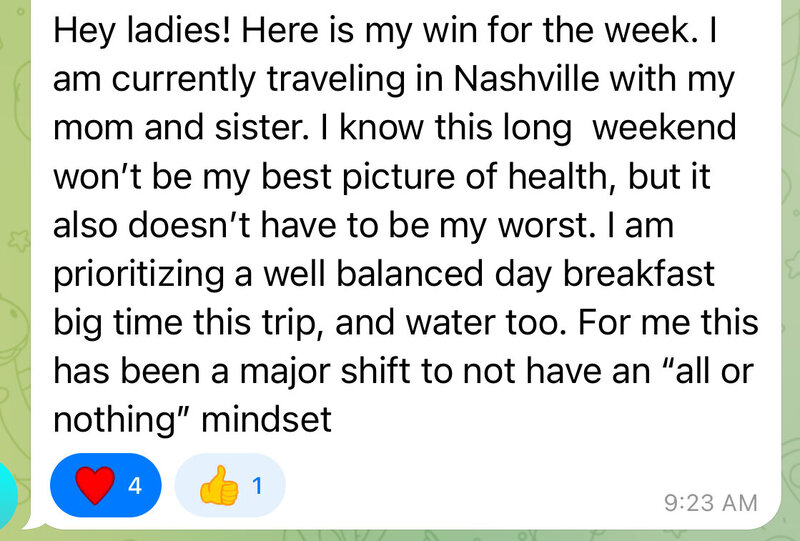Click the word "worst." in the message
The height and width of the screenshot is (541, 800).
[547, 226]
